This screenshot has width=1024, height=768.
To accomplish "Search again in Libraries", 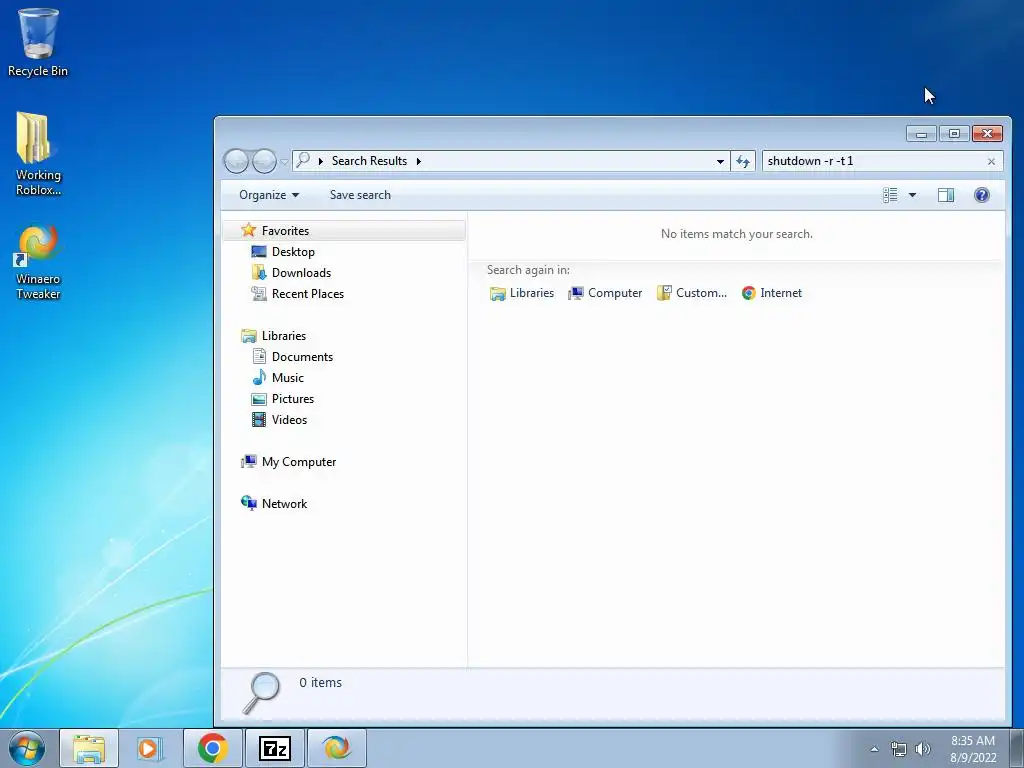I will [x=522, y=293].
